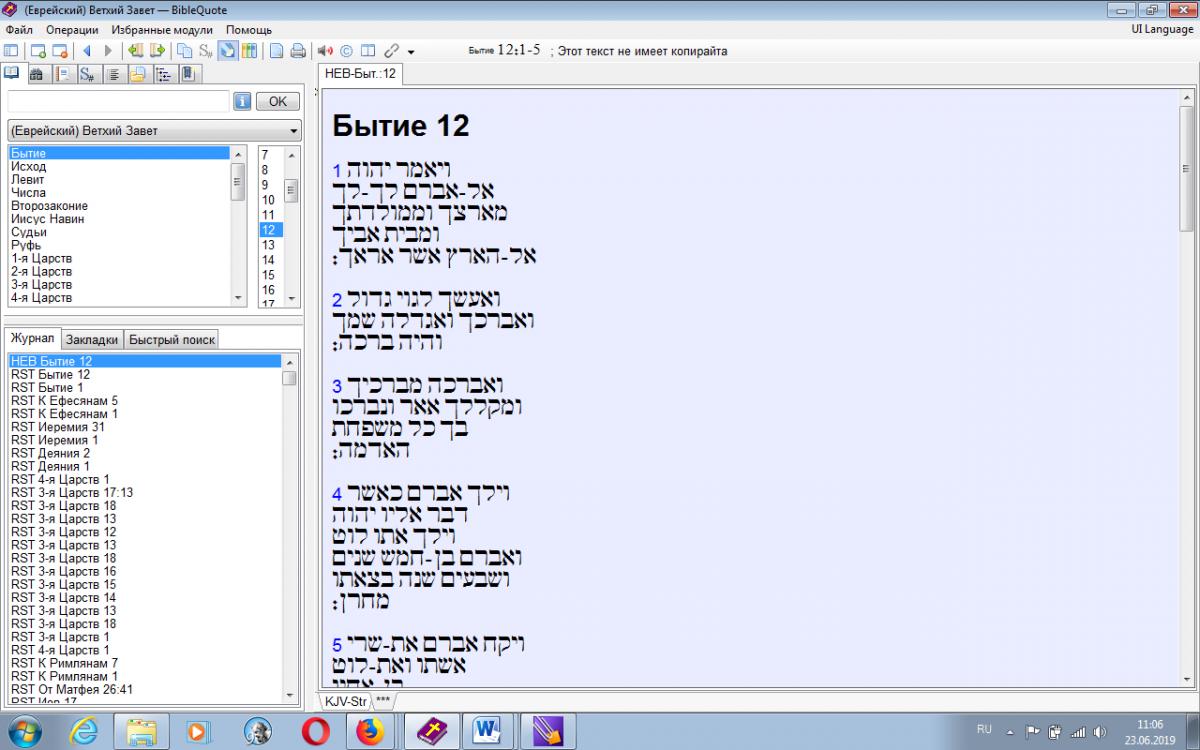Screen dimensions: 1200x750
Task: Click the copyright symbol toolbar icon
Action: [x=346, y=51]
